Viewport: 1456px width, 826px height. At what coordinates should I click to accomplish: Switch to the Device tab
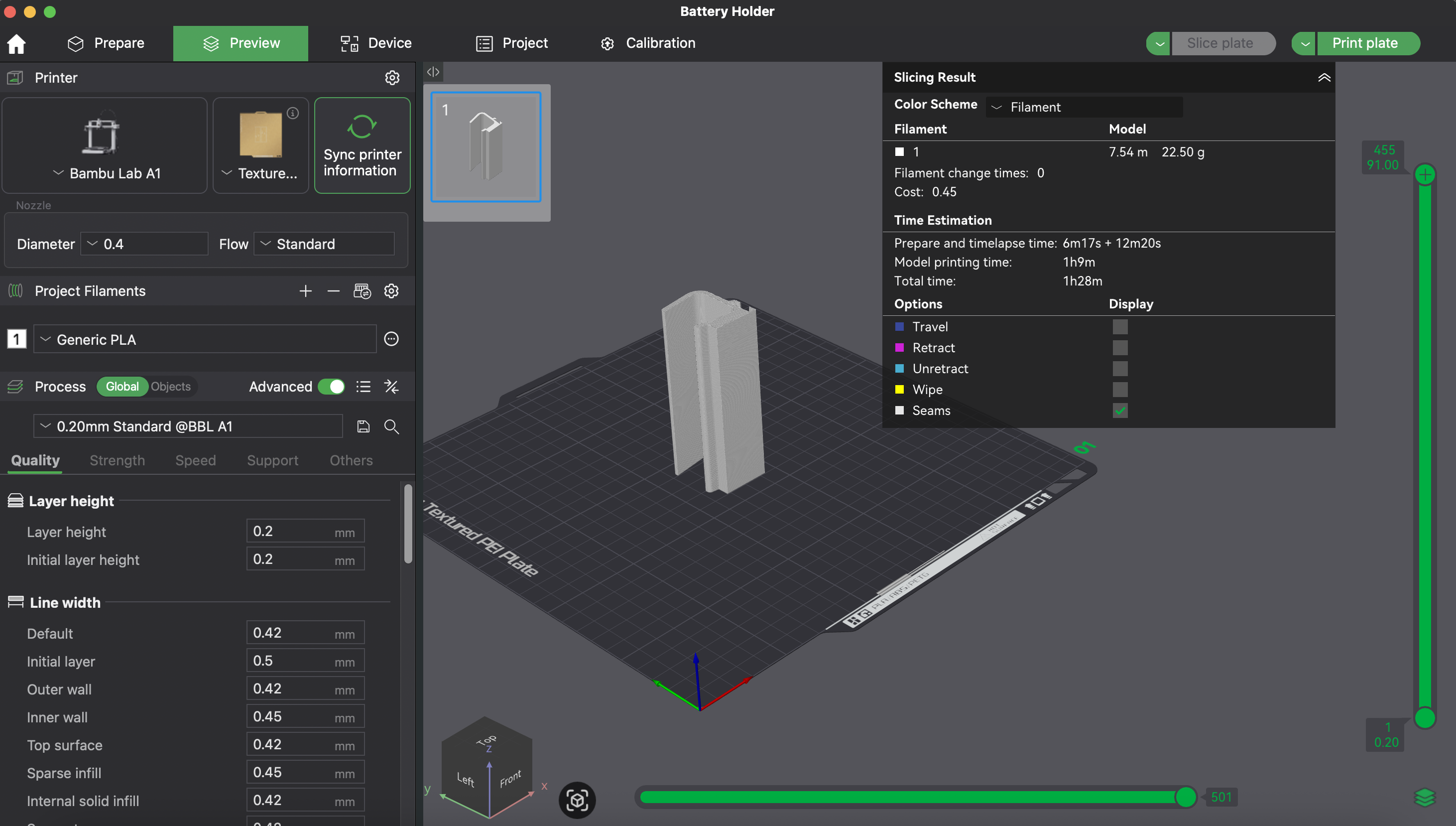point(376,44)
